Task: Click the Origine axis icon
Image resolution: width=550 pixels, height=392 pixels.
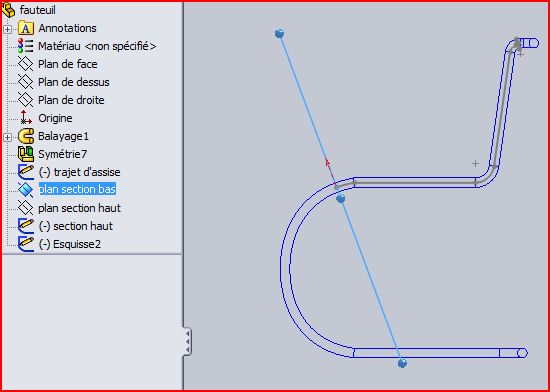Action: pos(26,118)
